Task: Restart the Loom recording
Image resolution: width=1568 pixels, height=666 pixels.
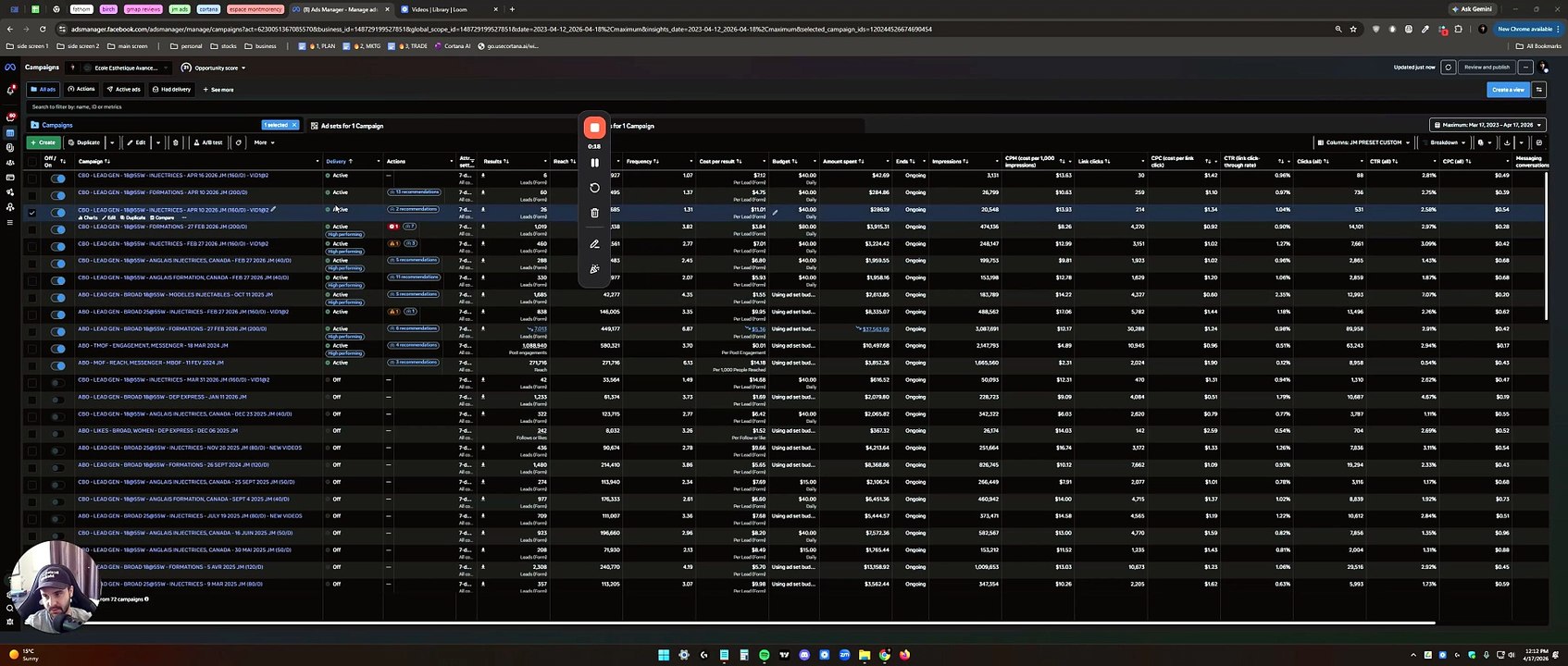Action: click(x=594, y=188)
